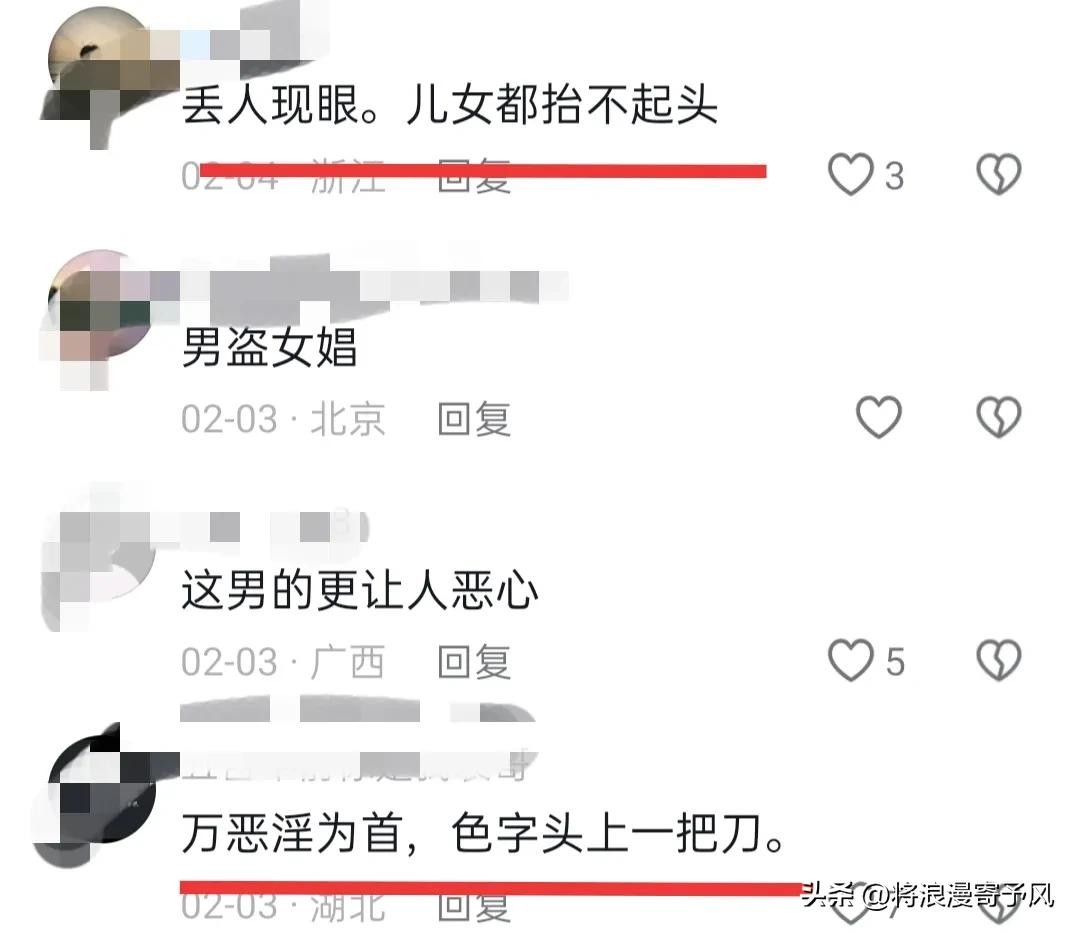The image size is (1079, 933).
Task: Select comment text '这男的更让人恶心'
Action: (x=359, y=590)
